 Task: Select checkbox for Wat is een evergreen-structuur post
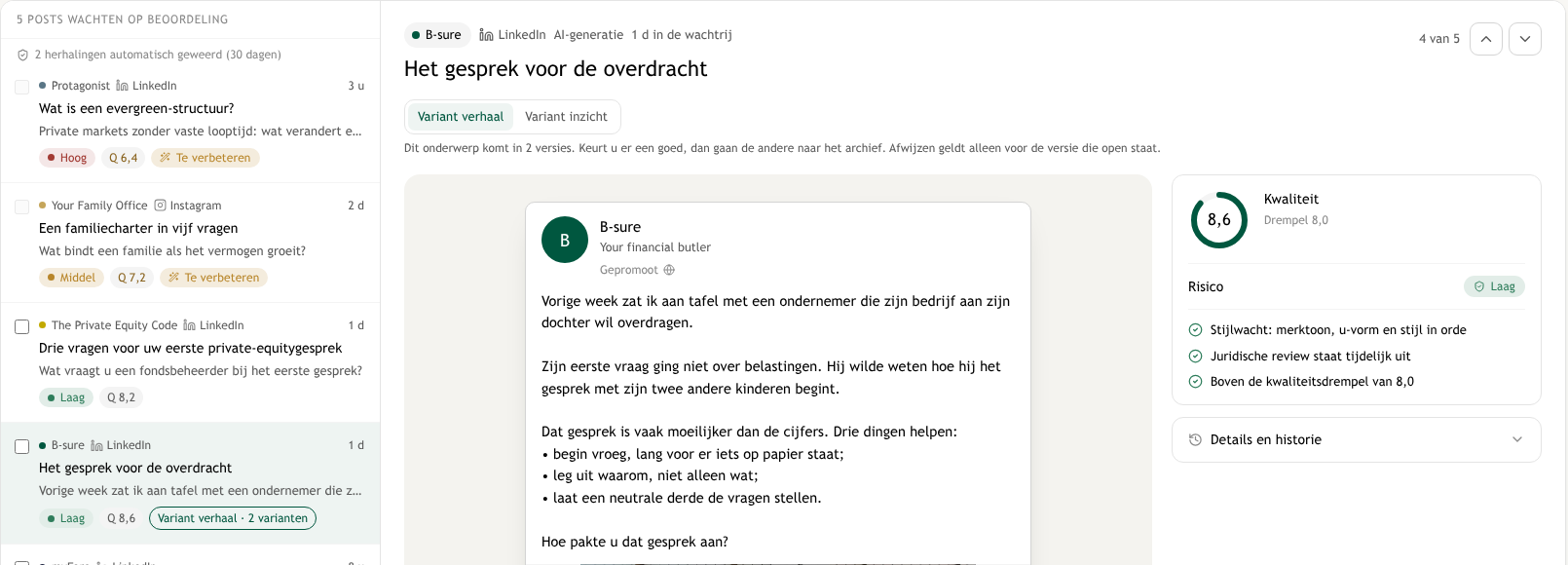[x=21, y=87]
